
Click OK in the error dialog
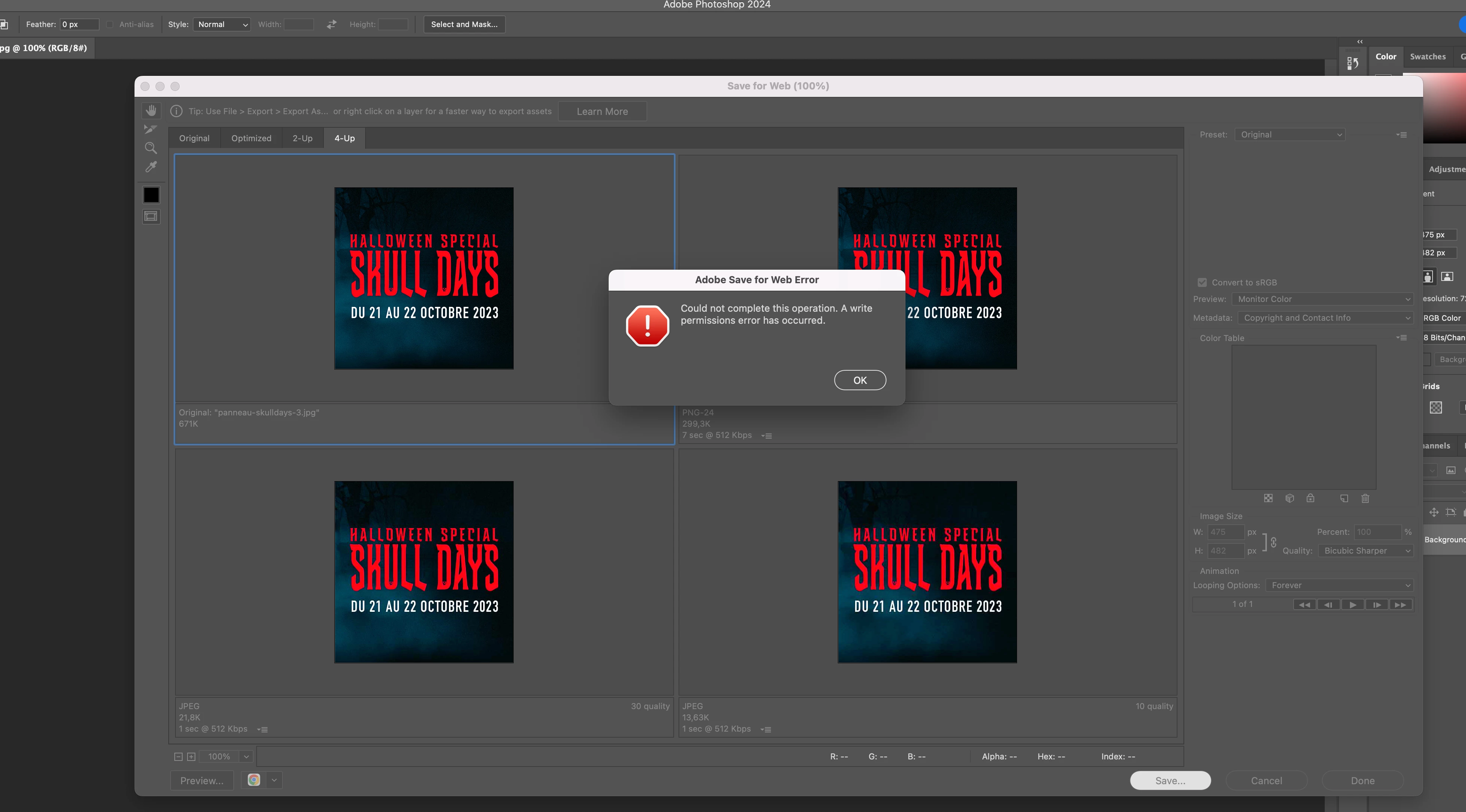click(859, 380)
